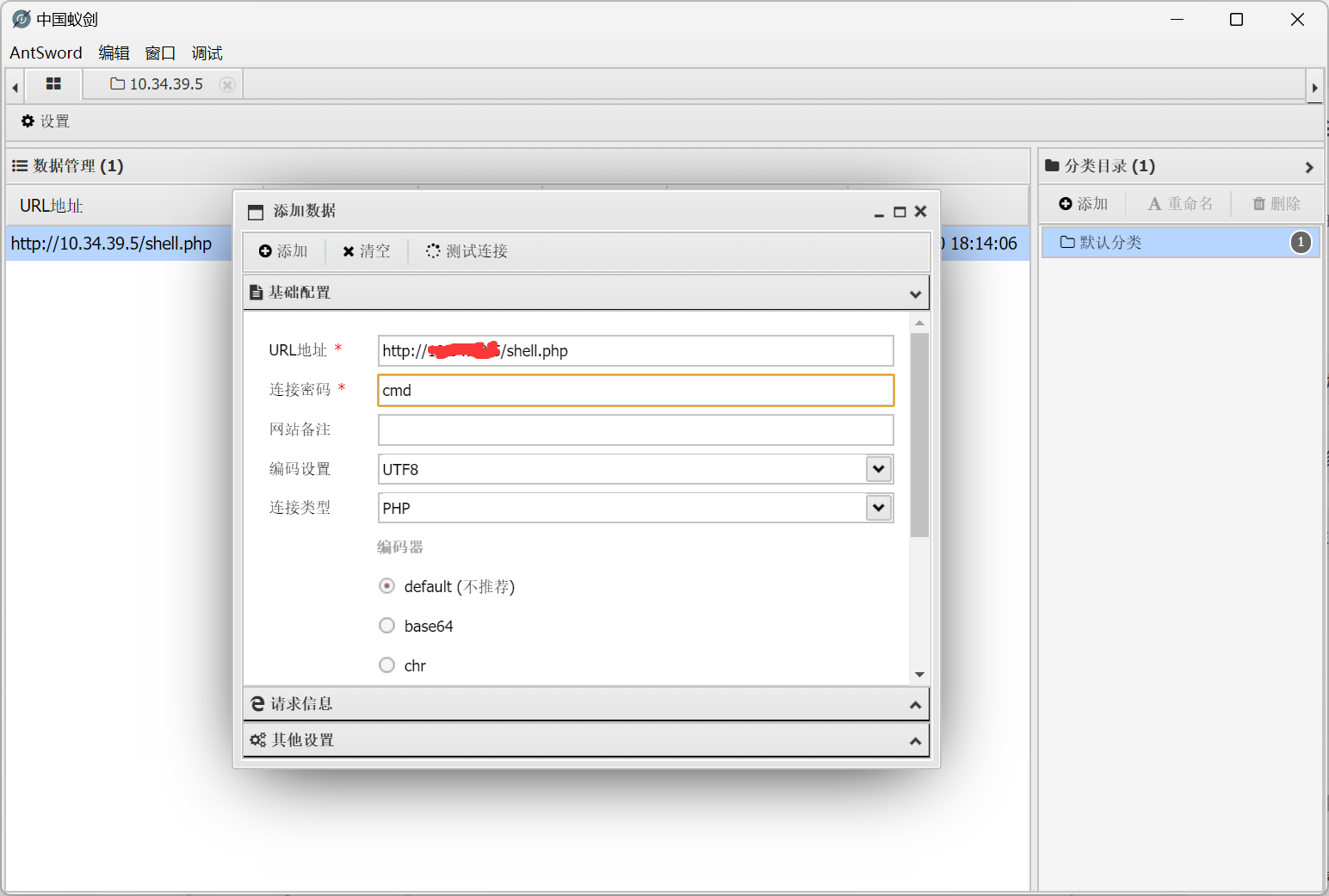Collapse 分类目录 panel with chevron
1329x896 pixels.
(x=1308, y=167)
